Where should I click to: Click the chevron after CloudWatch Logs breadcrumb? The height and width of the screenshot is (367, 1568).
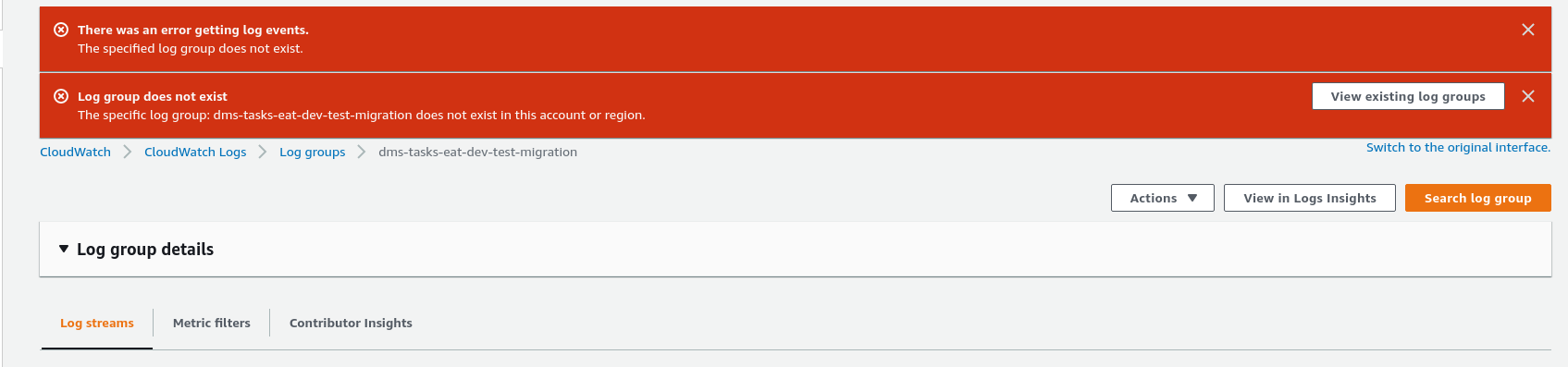(x=263, y=152)
